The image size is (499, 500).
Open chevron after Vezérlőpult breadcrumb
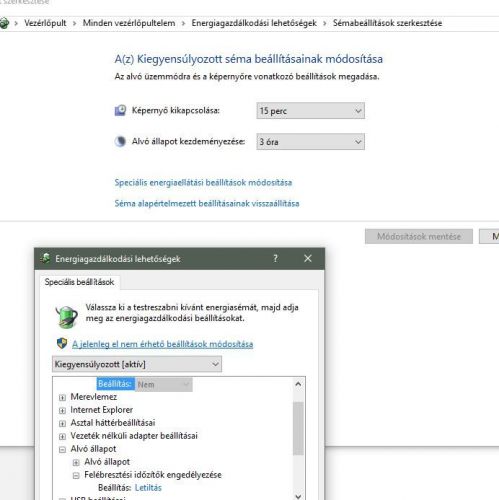pyautogui.click(x=74, y=23)
